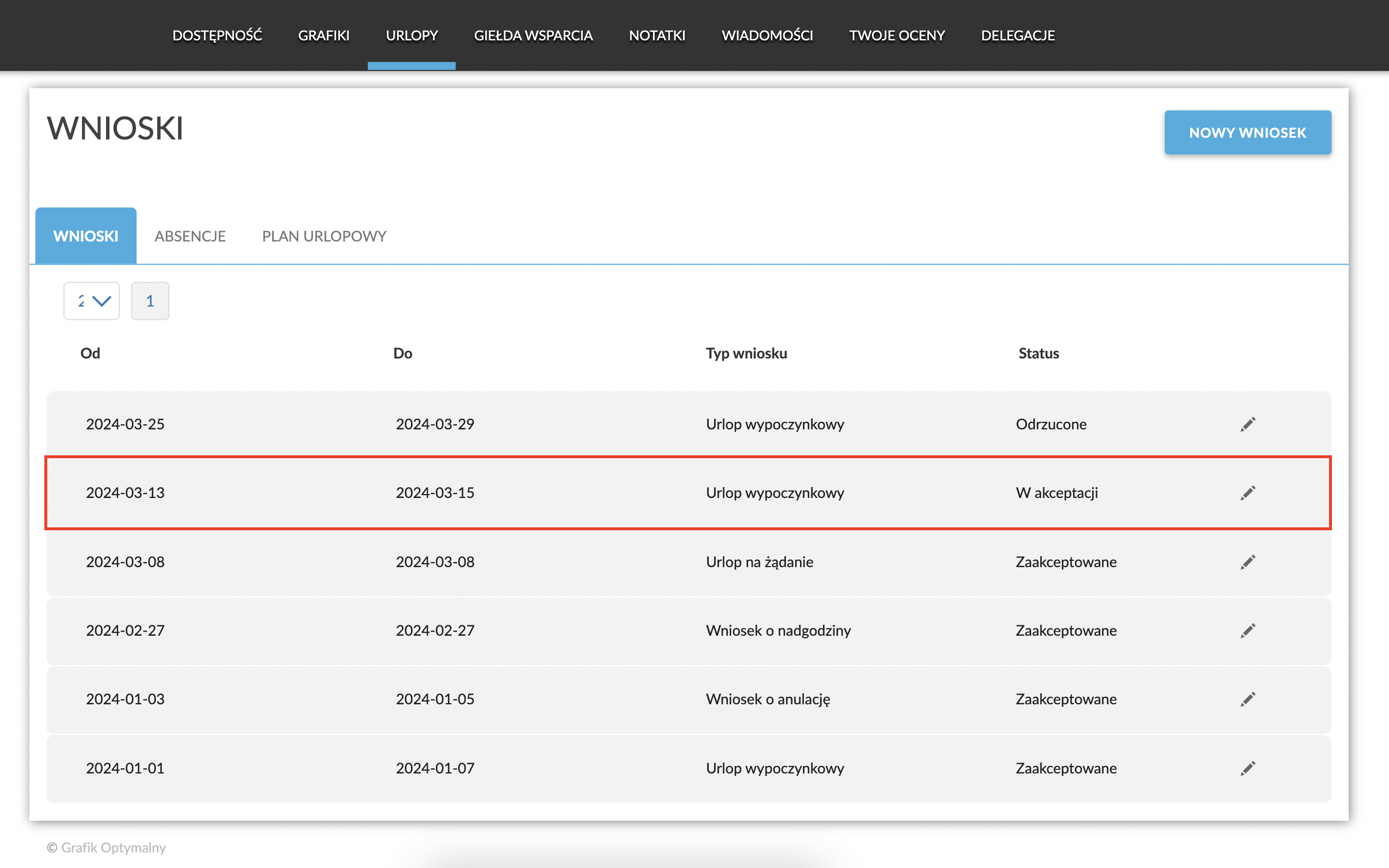
Task: View Twoje Oceny page
Action: (x=897, y=36)
